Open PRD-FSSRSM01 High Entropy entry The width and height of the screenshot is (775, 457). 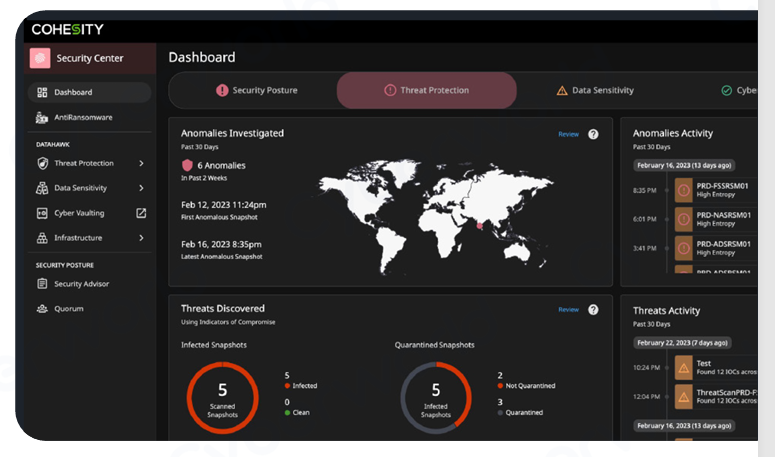[716, 190]
